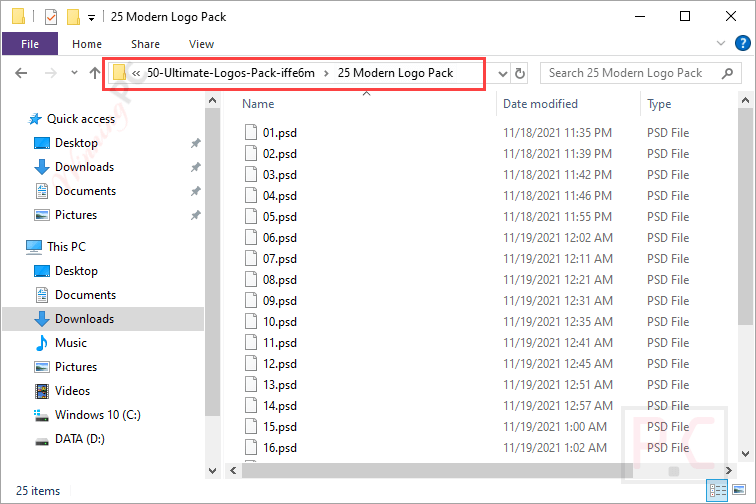Click the New folder quick access icon

(x=73, y=17)
